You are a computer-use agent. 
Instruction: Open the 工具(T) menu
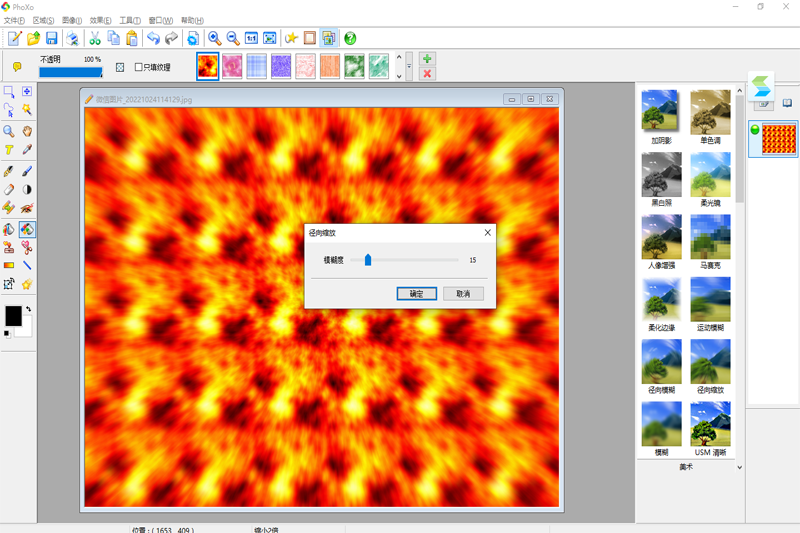(130, 20)
